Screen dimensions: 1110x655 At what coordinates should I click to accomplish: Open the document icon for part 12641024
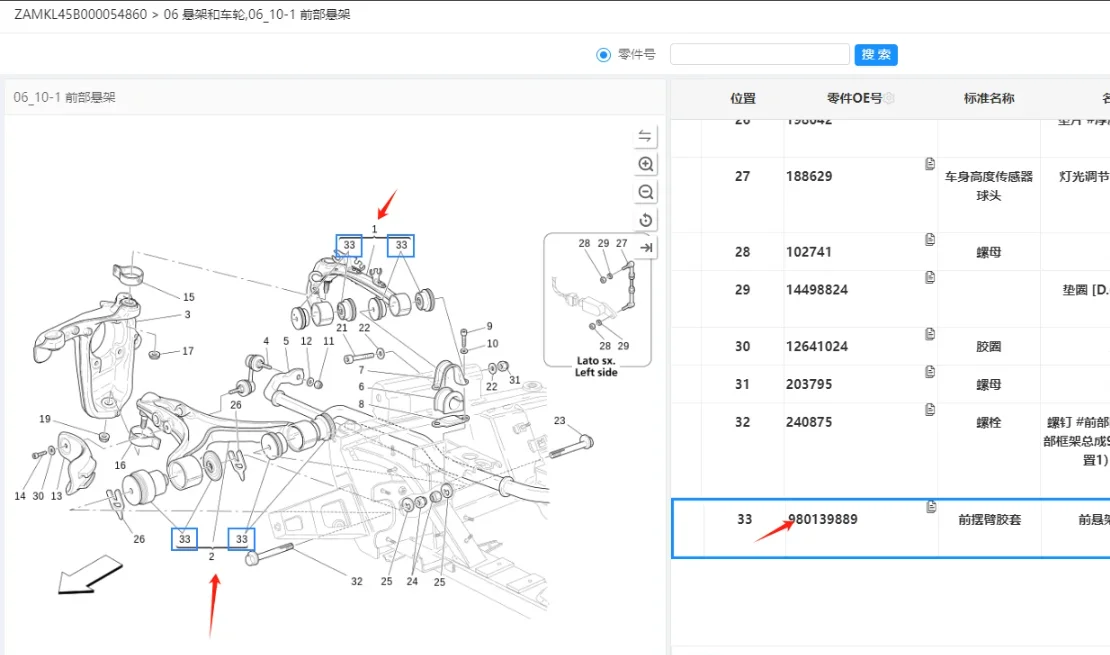point(929,334)
